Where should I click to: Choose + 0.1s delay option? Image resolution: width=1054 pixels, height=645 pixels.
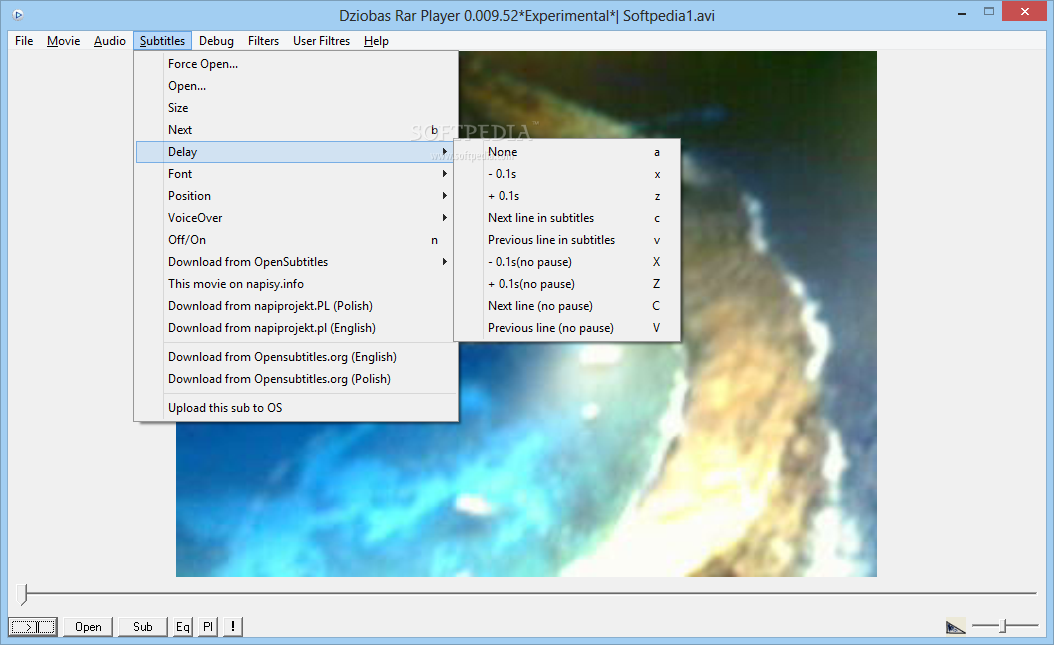(x=567, y=196)
